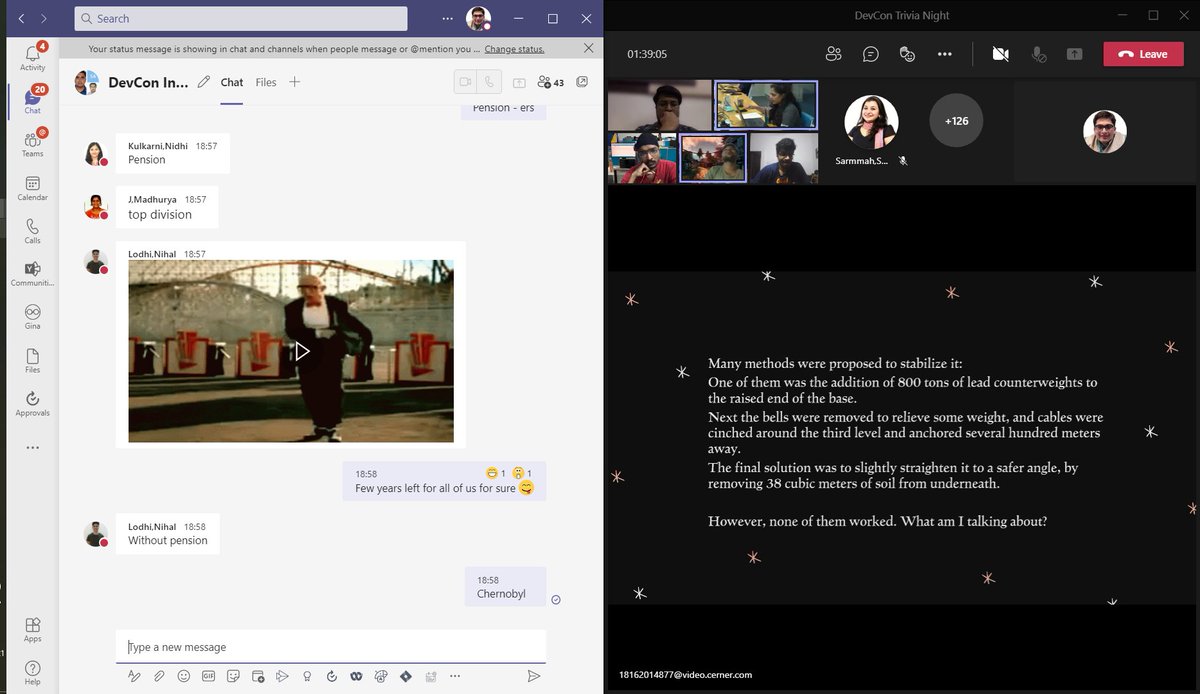Viewport: 1200px width, 694px height.
Task: Unmute the microphone in the meeting
Action: click(x=1039, y=54)
